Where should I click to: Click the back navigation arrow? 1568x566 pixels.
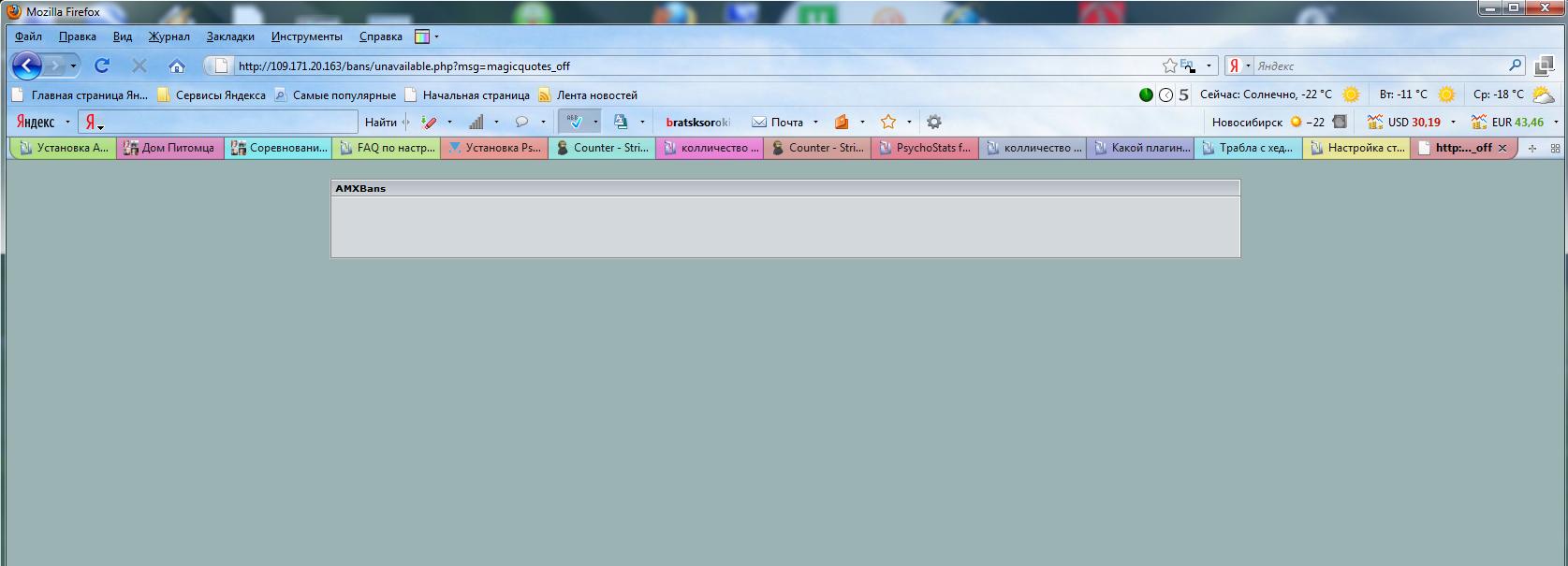tap(27, 65)
